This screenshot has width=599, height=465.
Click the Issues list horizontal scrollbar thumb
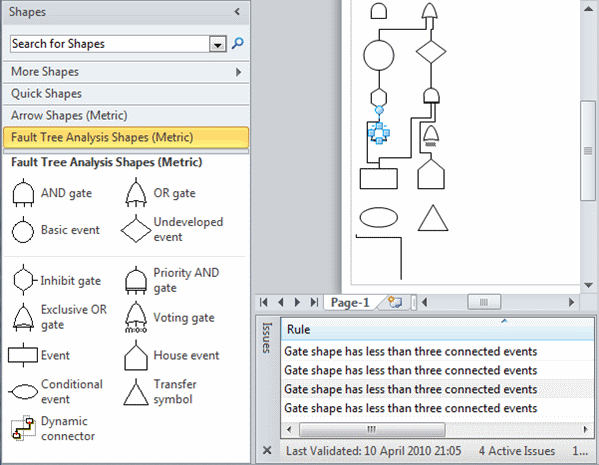(372, 429)
